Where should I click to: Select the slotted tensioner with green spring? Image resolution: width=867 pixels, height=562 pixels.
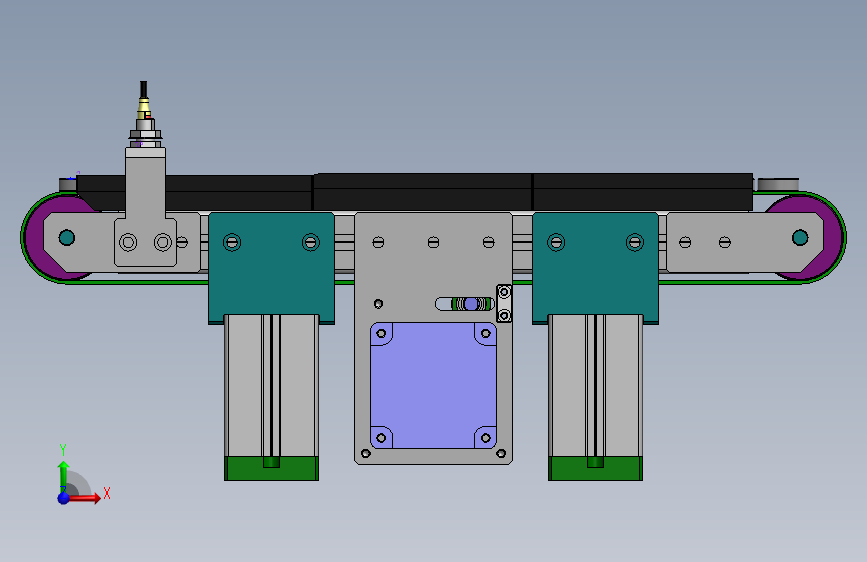(464, 304)
